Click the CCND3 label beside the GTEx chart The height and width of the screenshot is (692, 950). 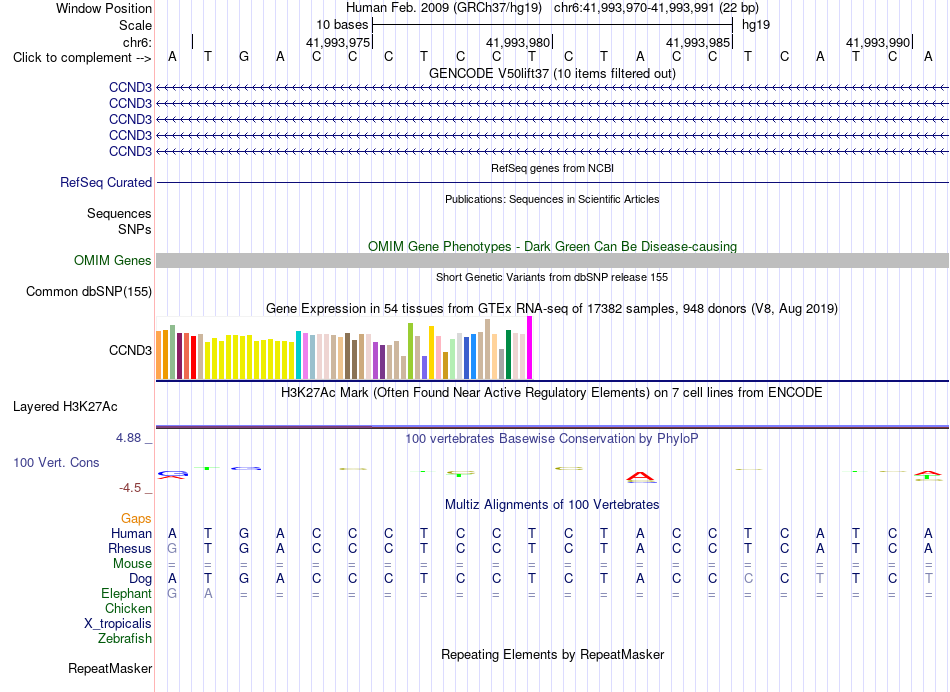pyautogui.click(x=130, y=350)
